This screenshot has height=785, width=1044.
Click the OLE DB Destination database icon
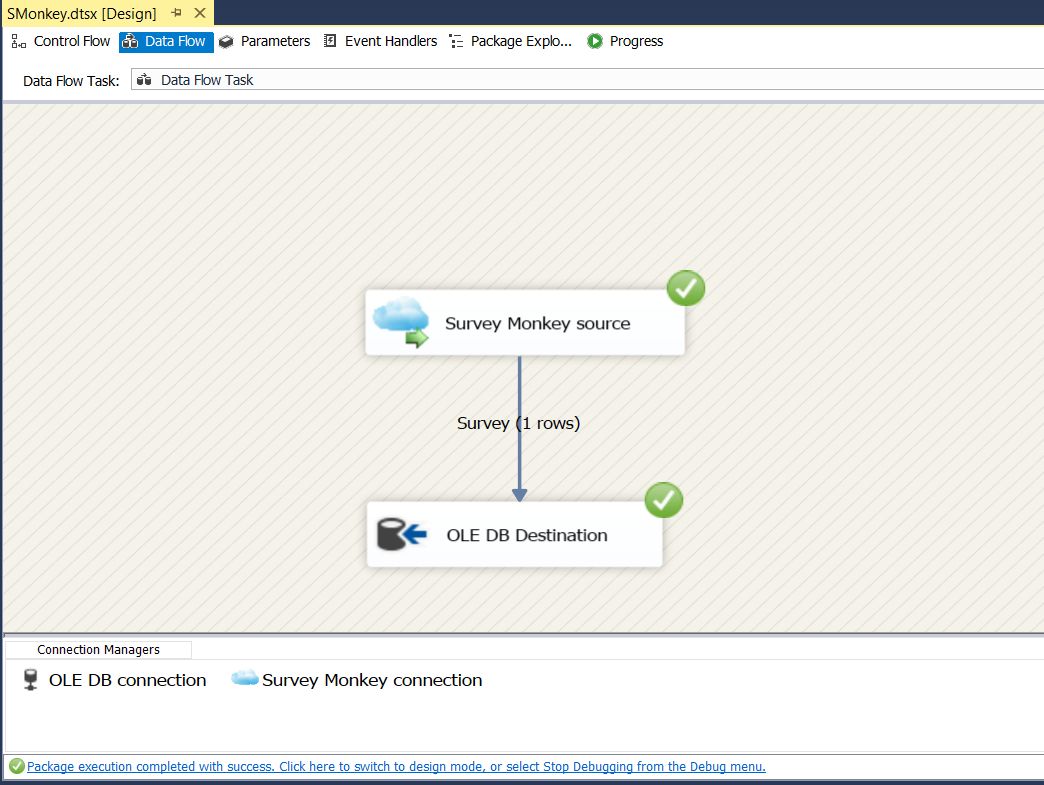pos(401,535)
